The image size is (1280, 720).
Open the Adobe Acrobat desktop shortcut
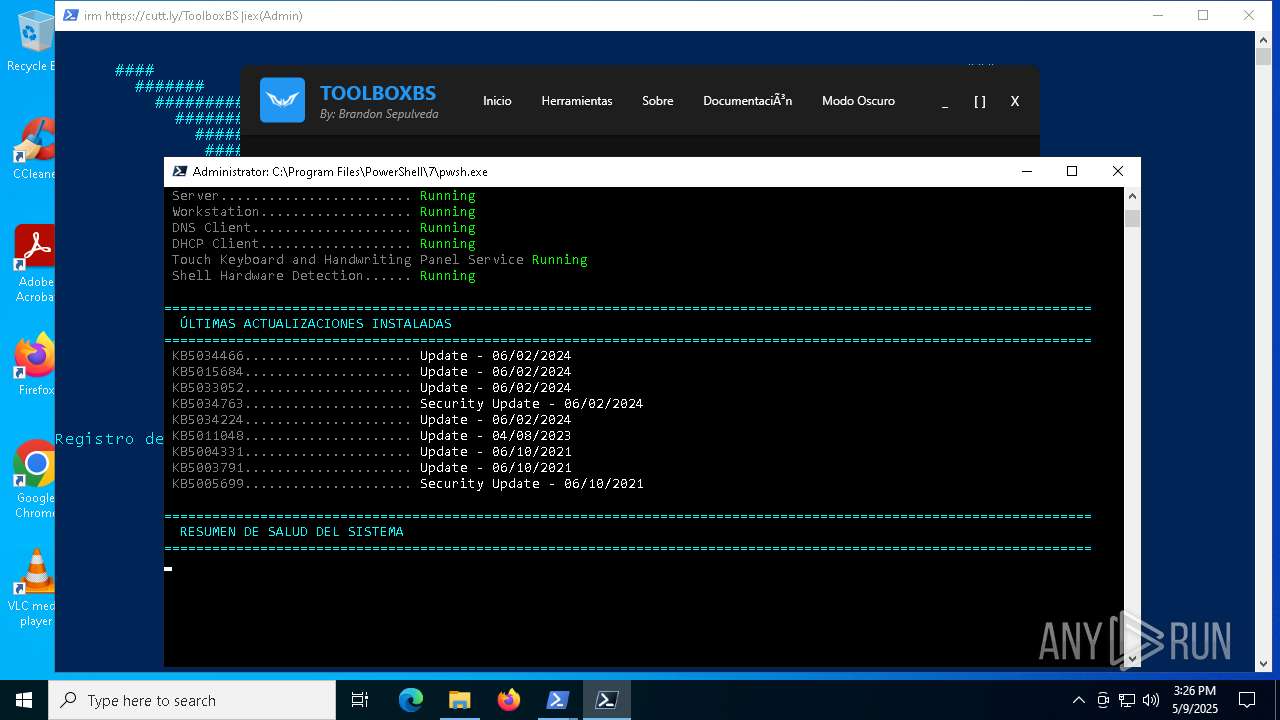click(34, 263)
